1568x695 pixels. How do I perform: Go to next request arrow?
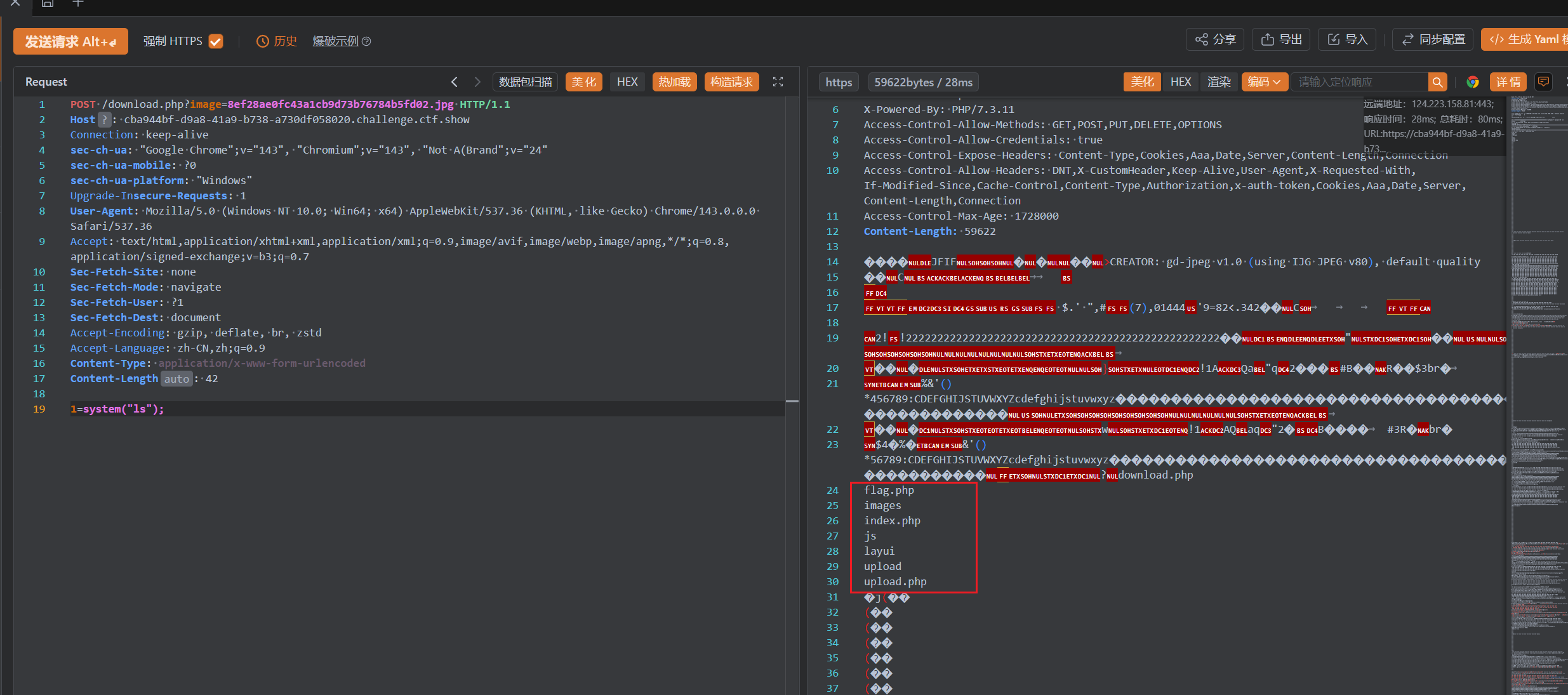[477, 82]
